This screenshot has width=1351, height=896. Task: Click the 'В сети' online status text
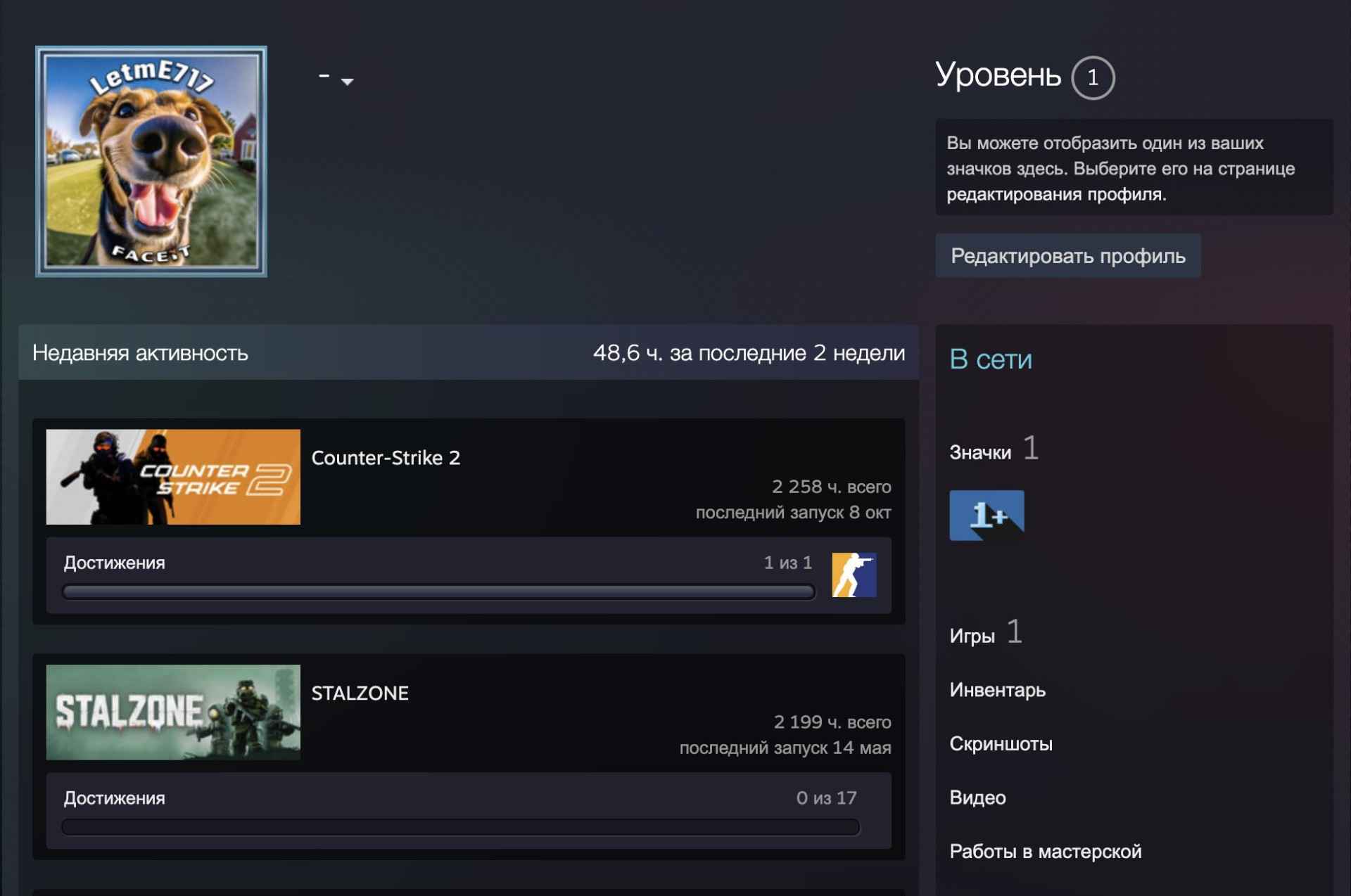[x=990, y=359]
